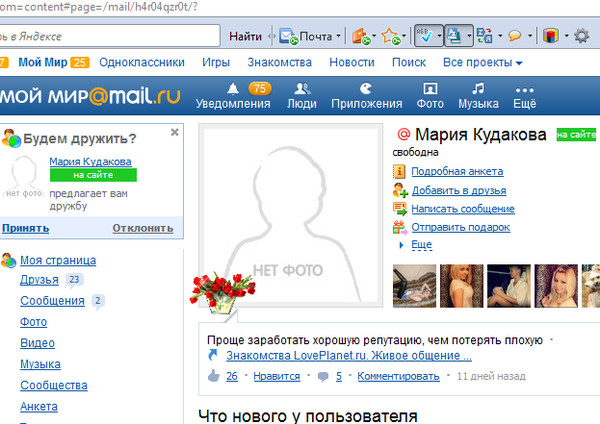
Task: Open Музыка section in header
Action: (x=478, y=96)
